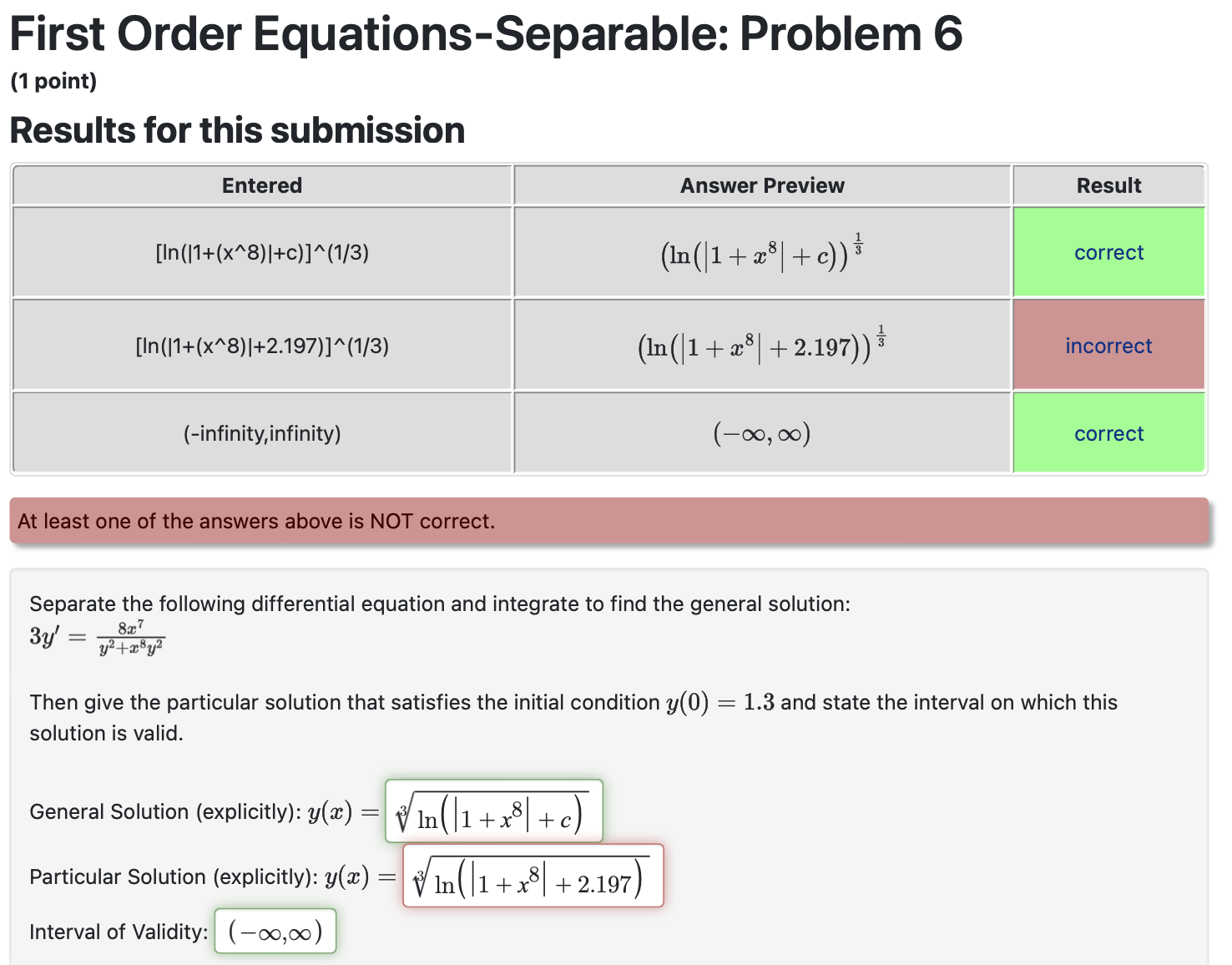Click the General Solution answer box

coord(493,811)
